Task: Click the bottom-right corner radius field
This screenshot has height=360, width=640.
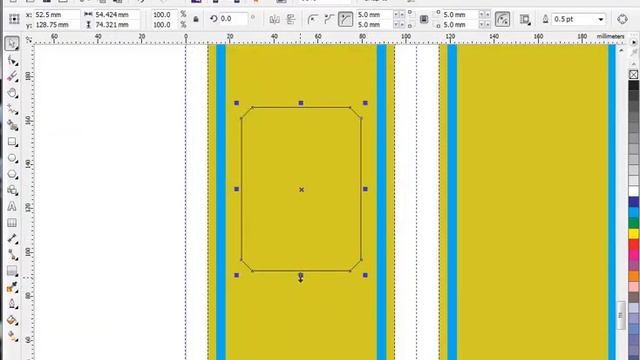Action: [460, 24]
